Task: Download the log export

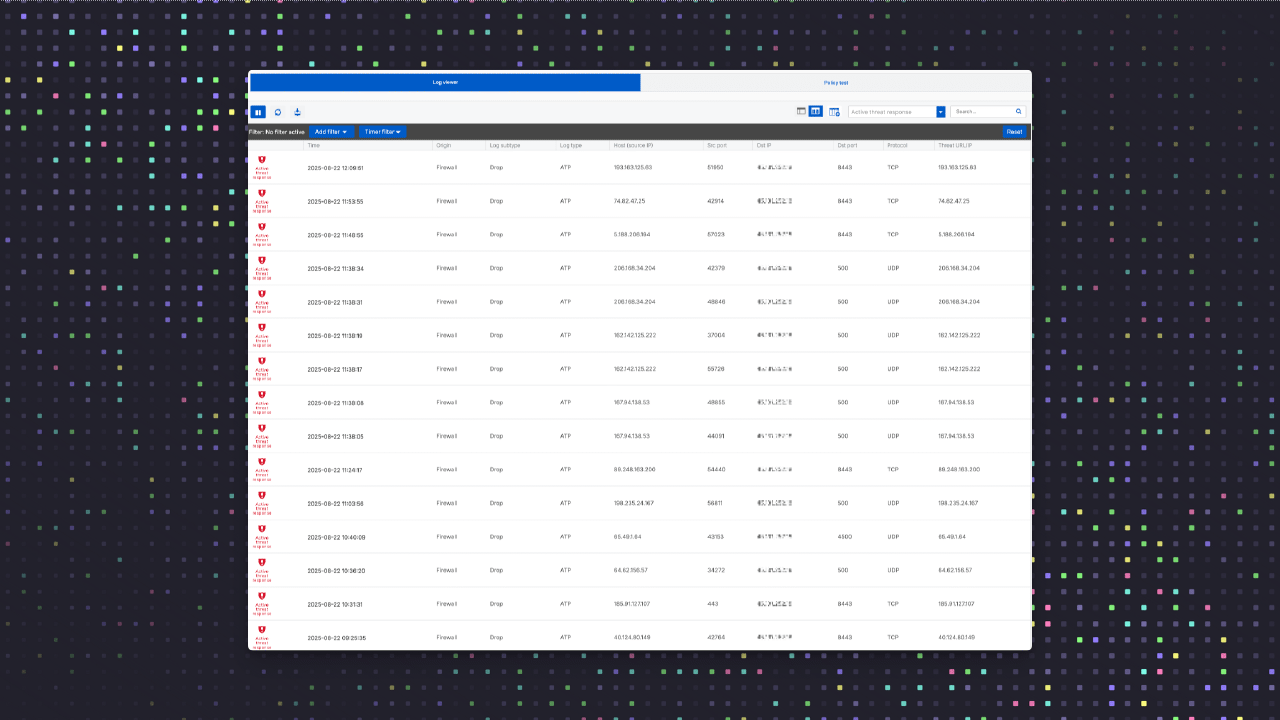Action: (297, 112)
